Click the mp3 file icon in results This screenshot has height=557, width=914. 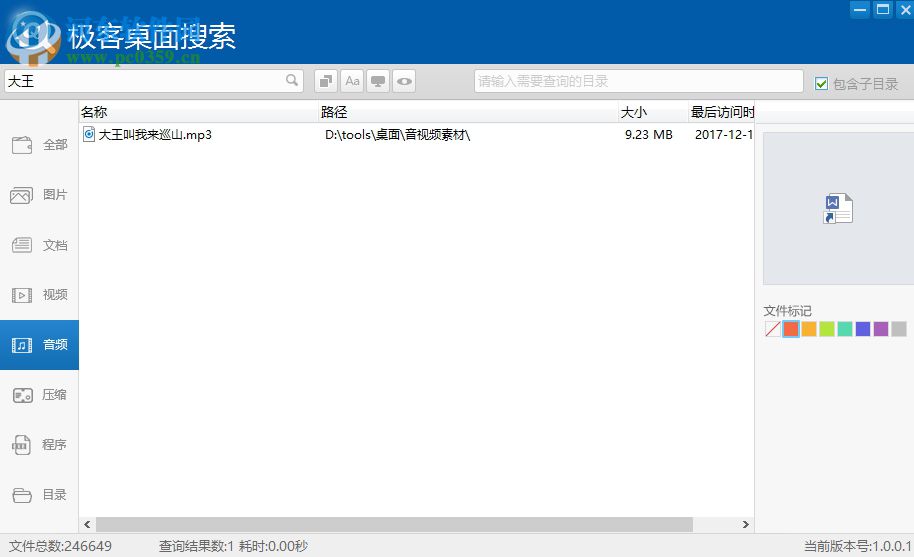tap(89, 135)
